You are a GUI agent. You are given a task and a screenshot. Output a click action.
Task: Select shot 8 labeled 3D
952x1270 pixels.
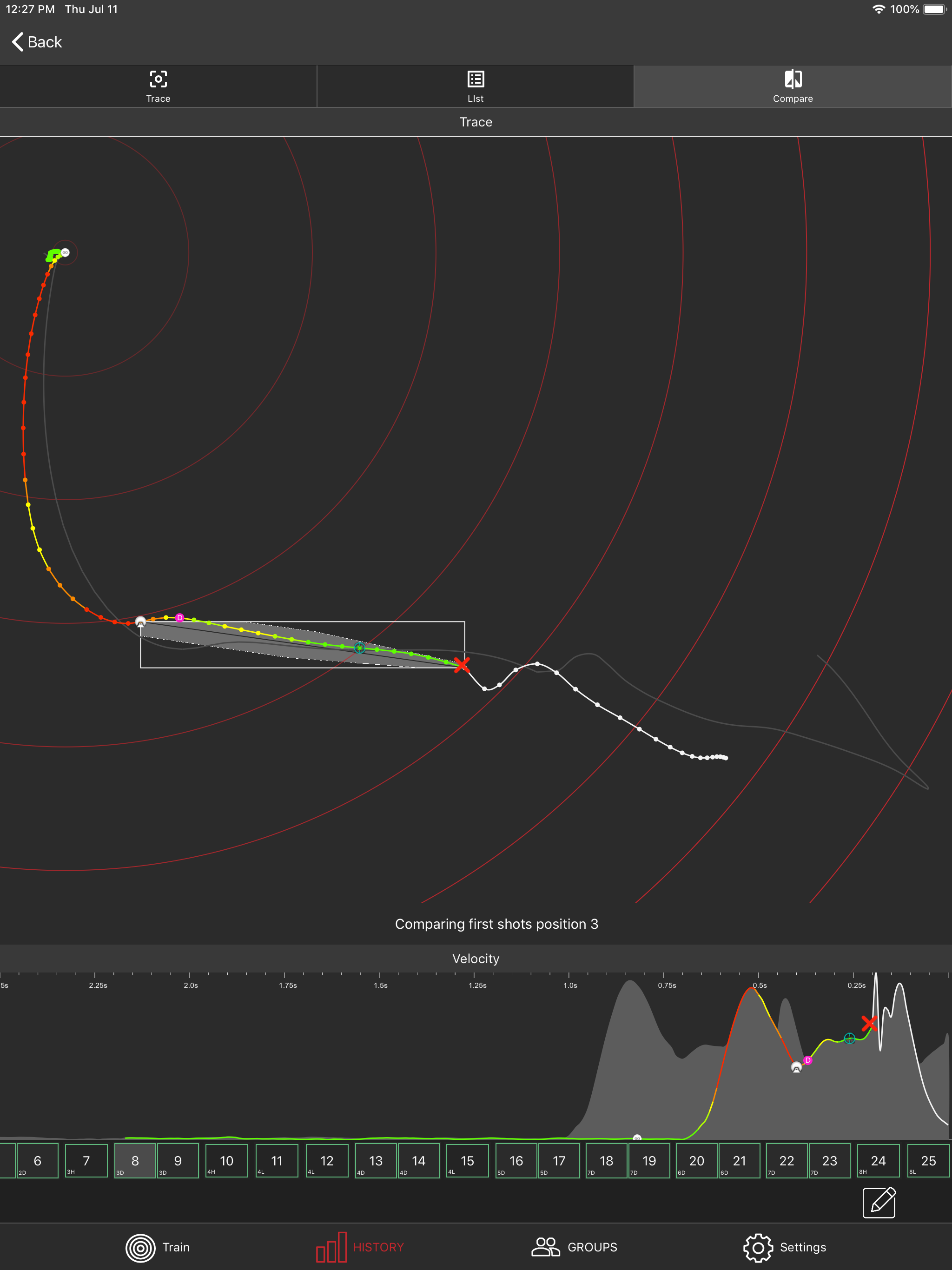pyautogui.click(x=135, y=1160)
